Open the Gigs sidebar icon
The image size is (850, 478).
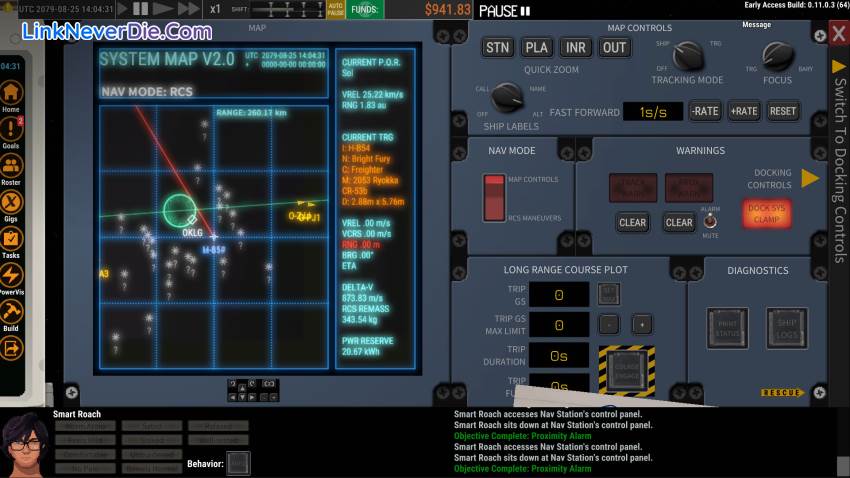click(11, 203)
